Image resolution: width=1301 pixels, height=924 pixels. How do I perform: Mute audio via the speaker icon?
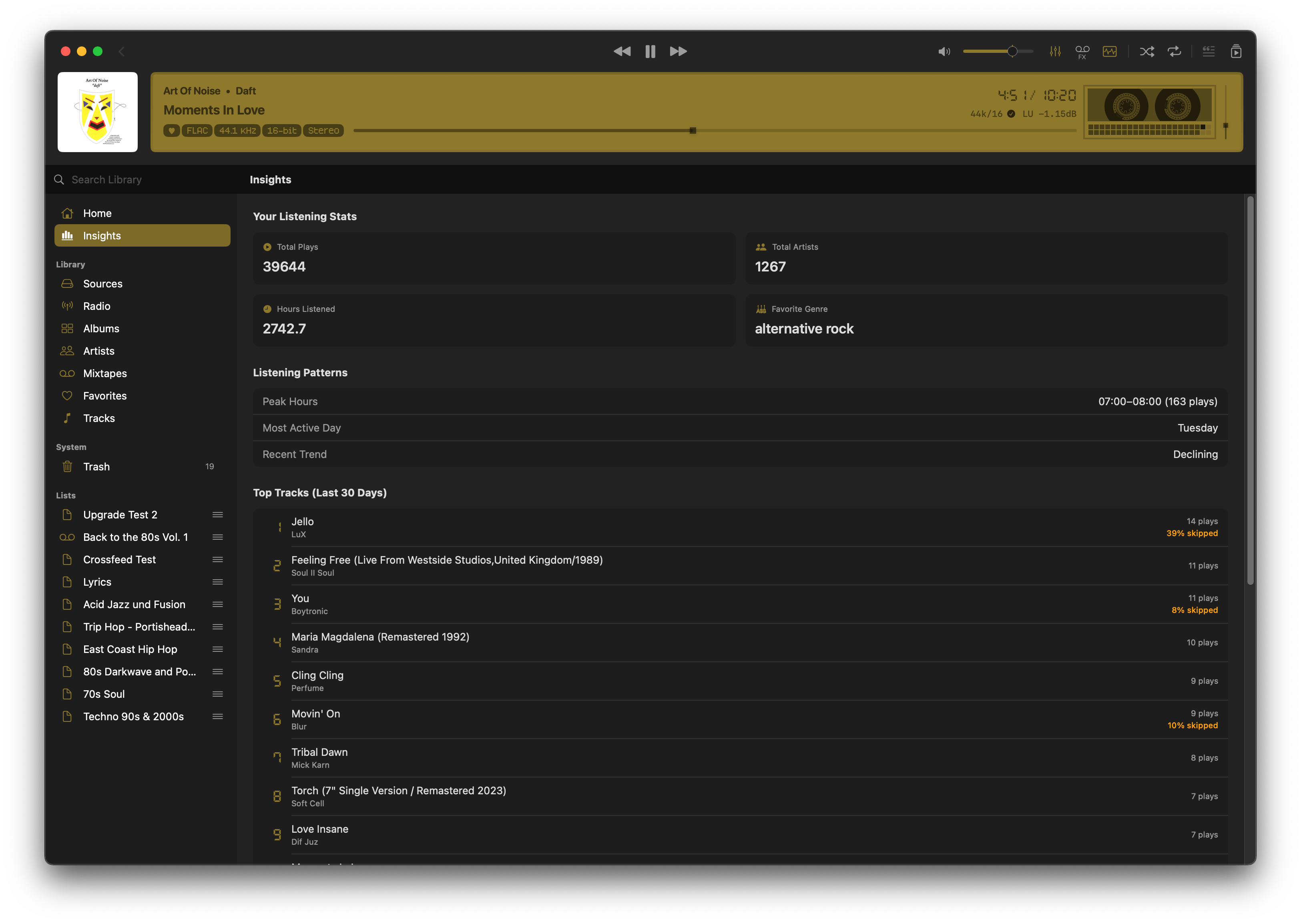(x=944, y=52)
